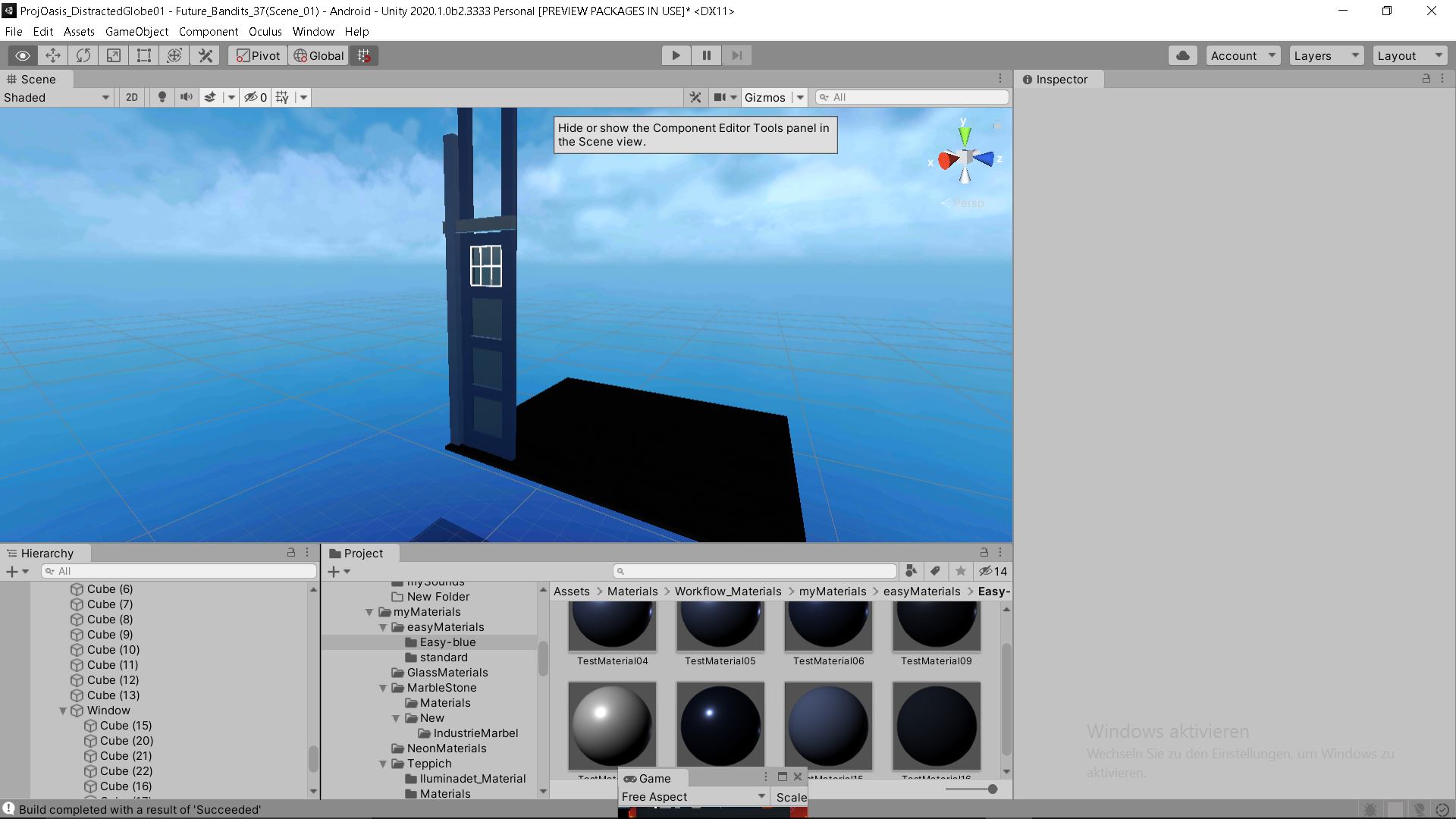Toggle scene effects like skybox and fog
1456x819 pixels.
[x=210, y=97]
